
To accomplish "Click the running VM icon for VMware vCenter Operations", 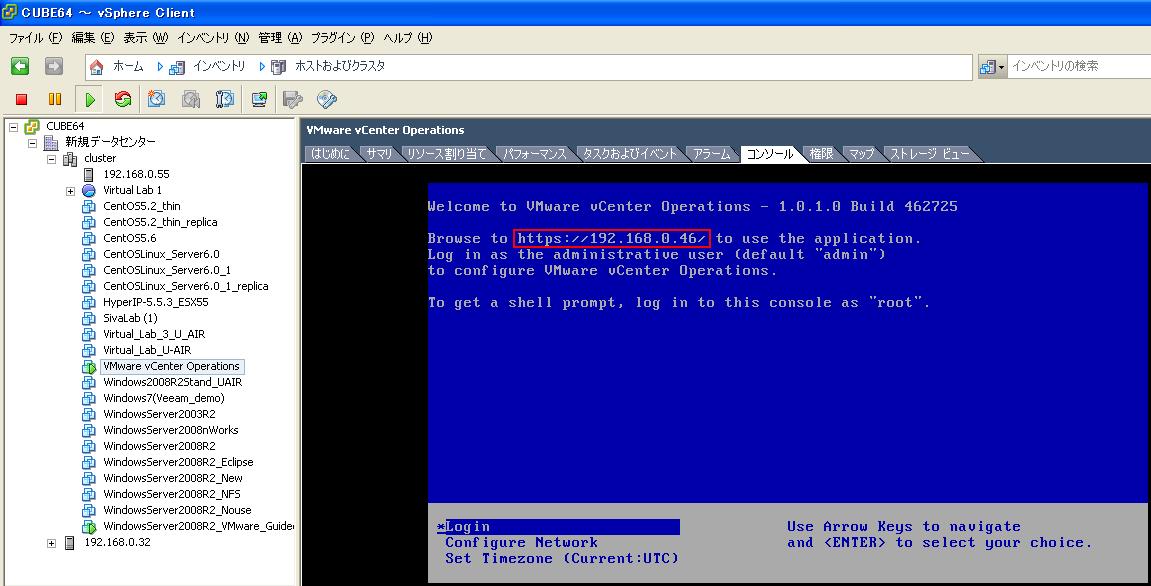I will pyautogui.click(x=89, y=366).
